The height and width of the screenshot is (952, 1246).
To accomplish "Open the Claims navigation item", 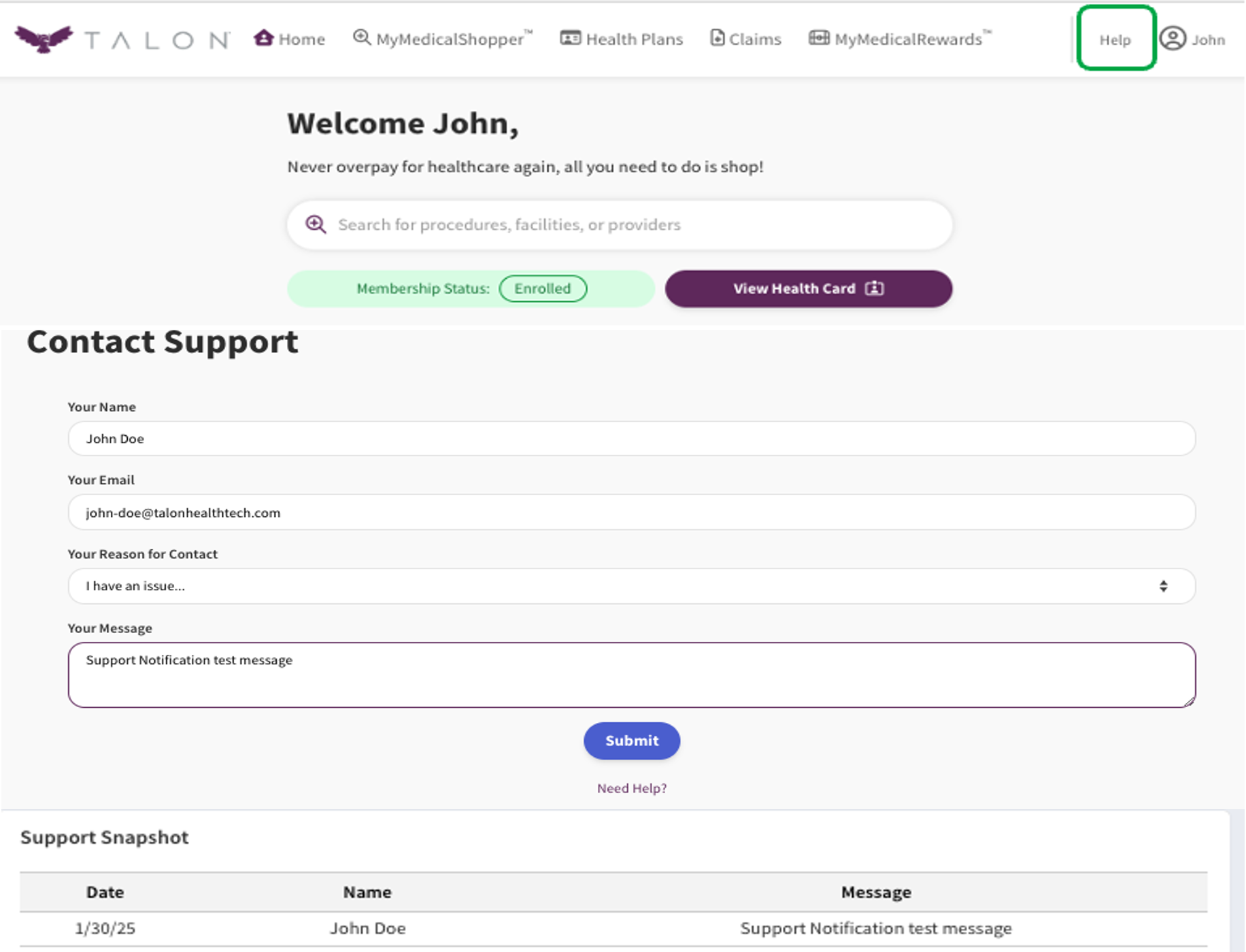I will (x=754, y=39).
